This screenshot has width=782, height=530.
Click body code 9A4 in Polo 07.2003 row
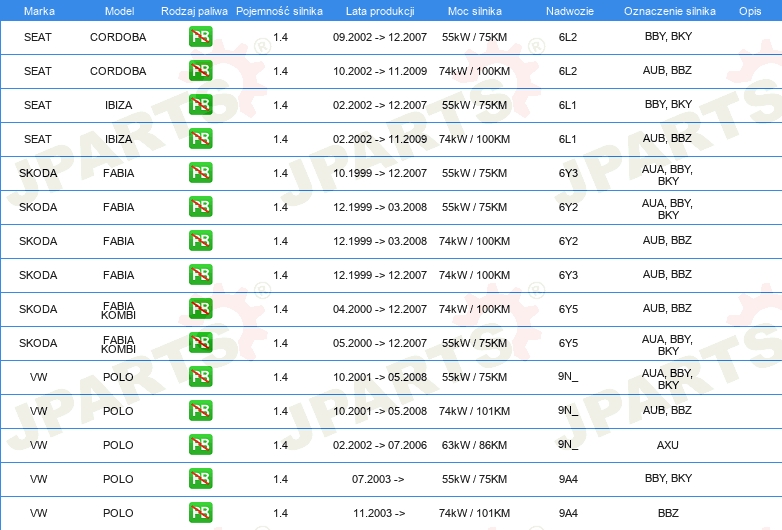(x=568, y=479)
